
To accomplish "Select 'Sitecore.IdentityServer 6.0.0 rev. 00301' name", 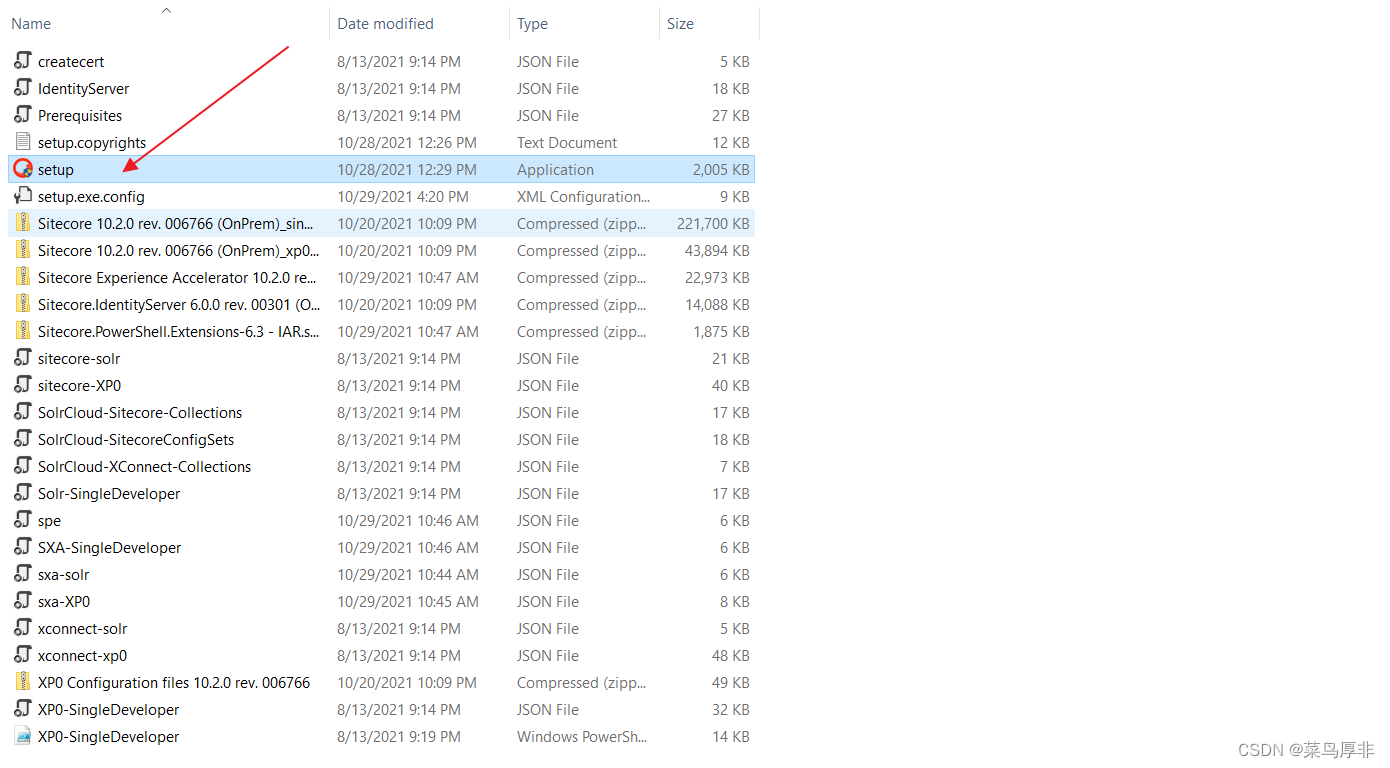I will (179, 305).
